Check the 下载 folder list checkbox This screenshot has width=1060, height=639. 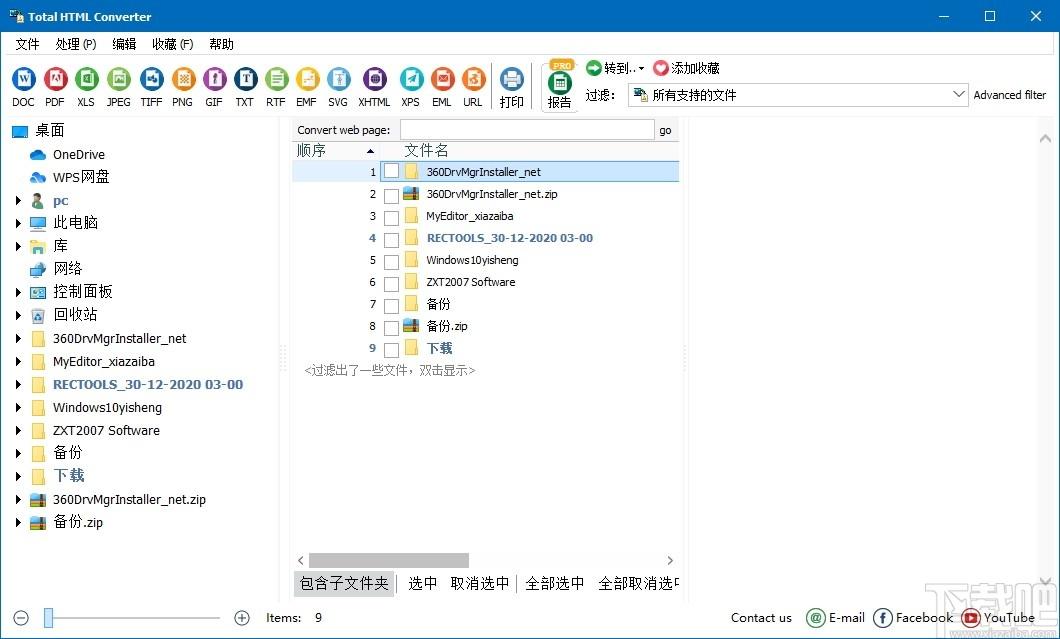(x=391, y=350)
